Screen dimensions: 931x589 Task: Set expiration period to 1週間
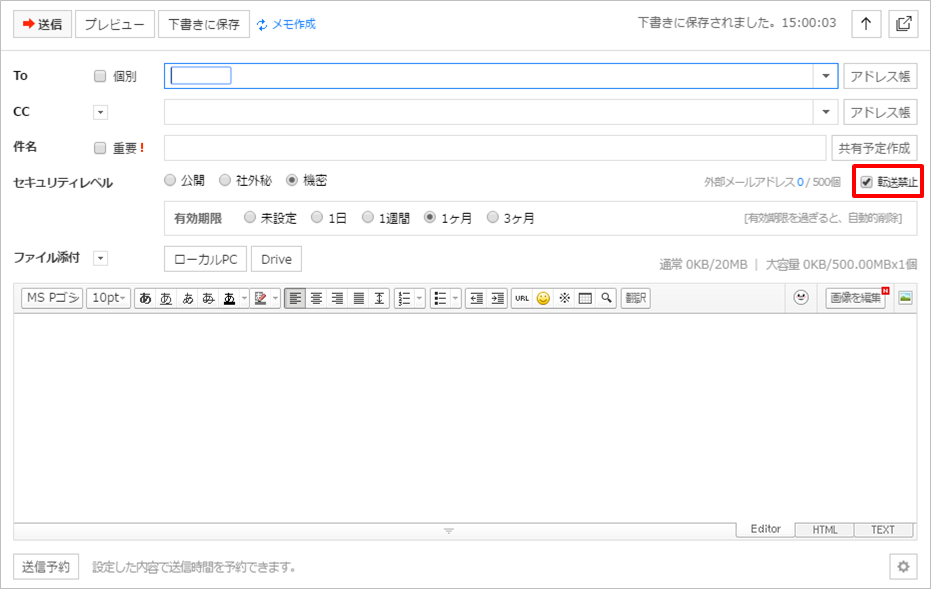[368, 218]
